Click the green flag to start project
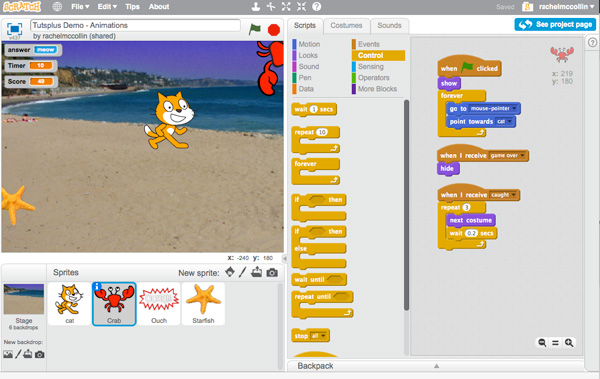This screenshot has width=600, height=379. 254,29
